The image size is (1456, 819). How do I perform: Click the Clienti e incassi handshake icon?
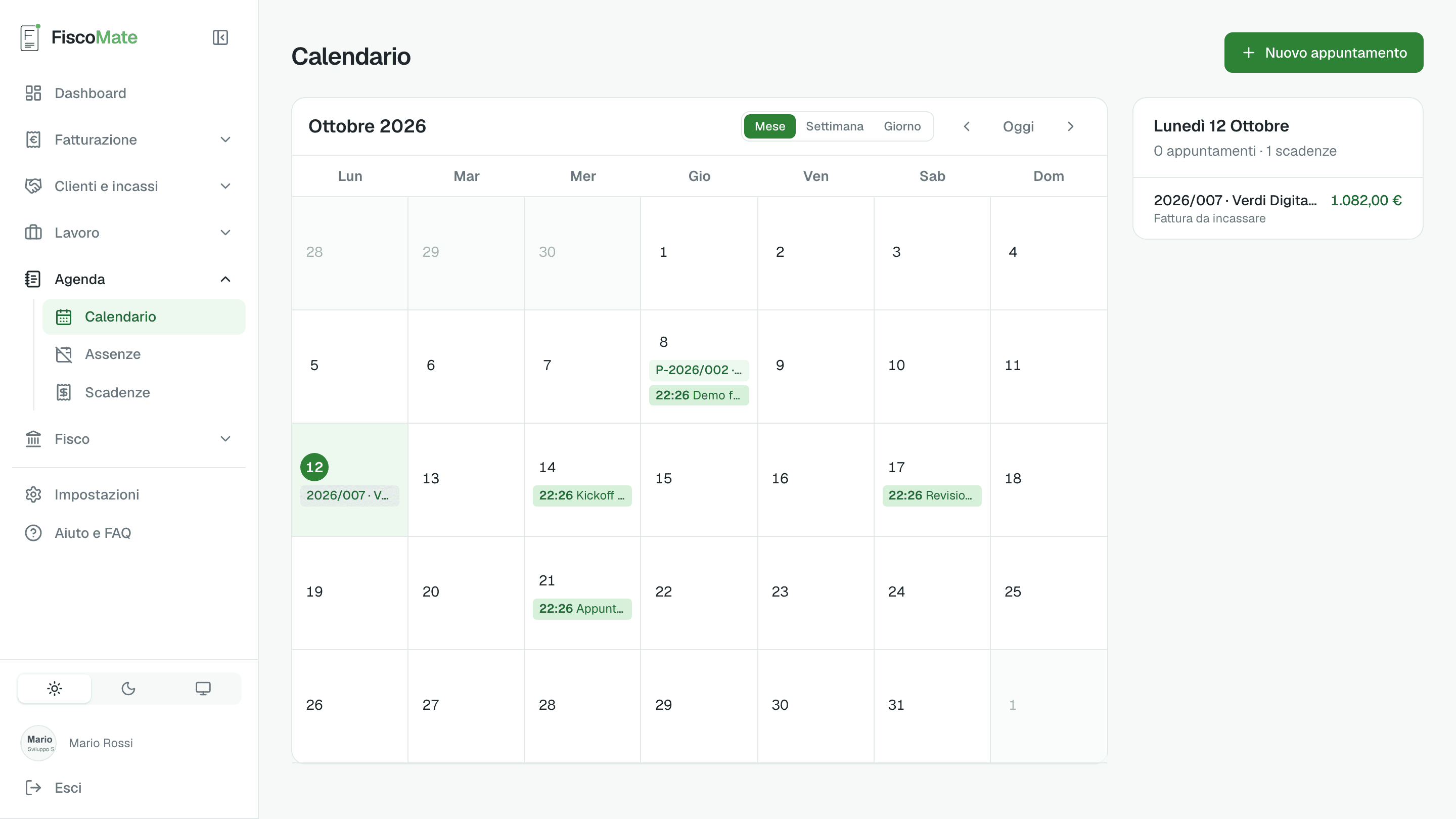(33, 186)
